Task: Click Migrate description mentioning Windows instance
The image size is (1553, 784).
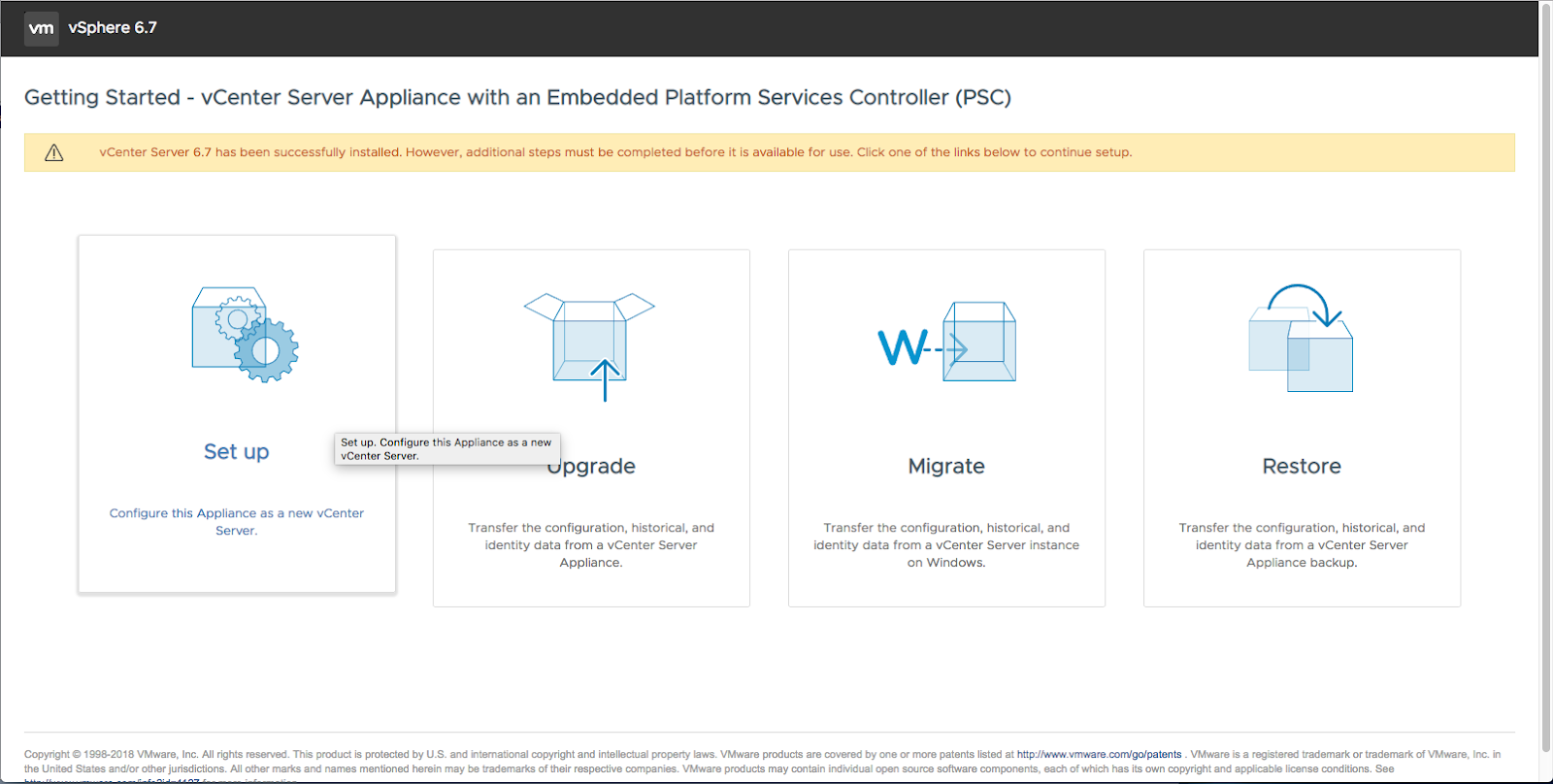Action: 946,545
